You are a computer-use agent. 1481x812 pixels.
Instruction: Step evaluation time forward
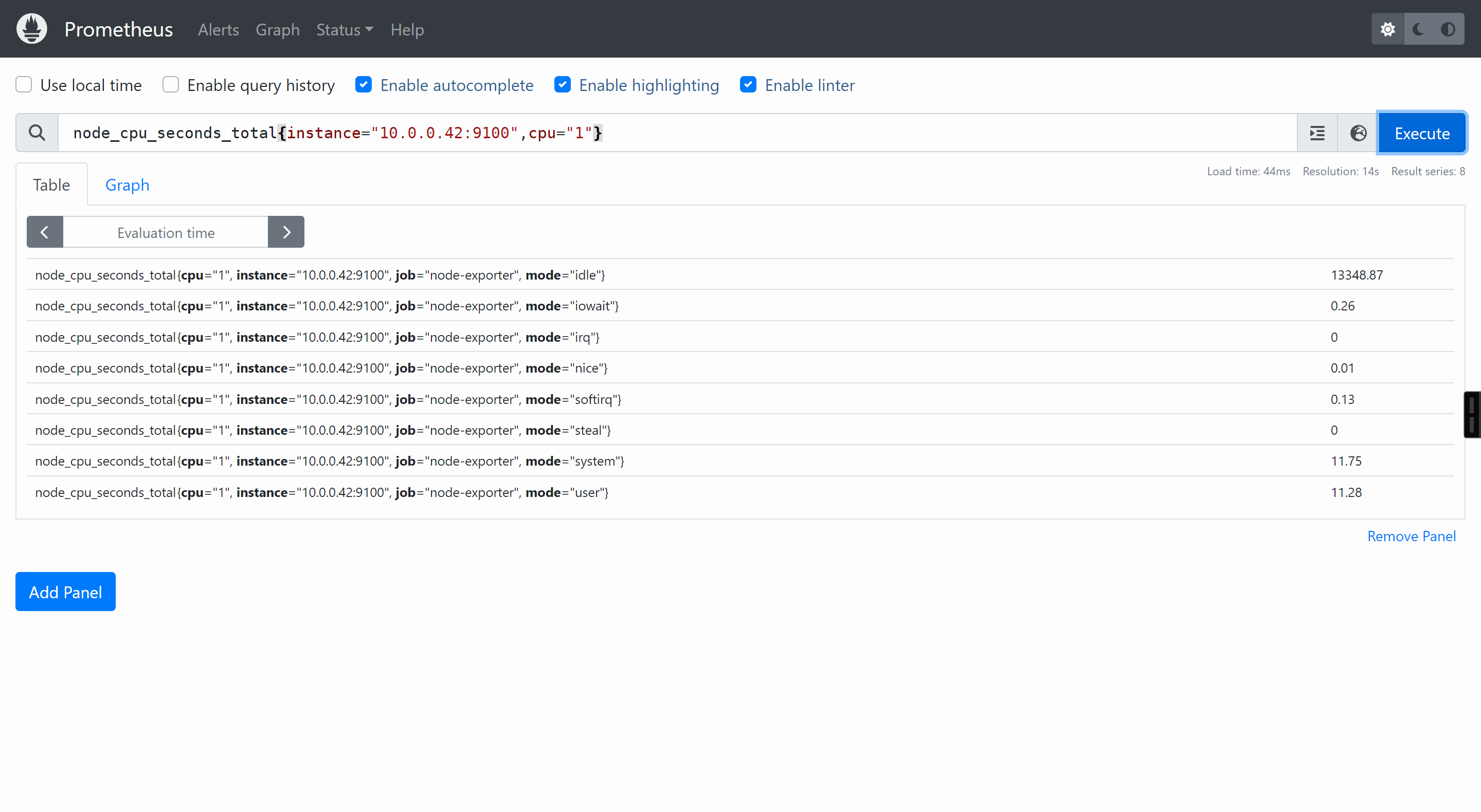click(286, 232)
